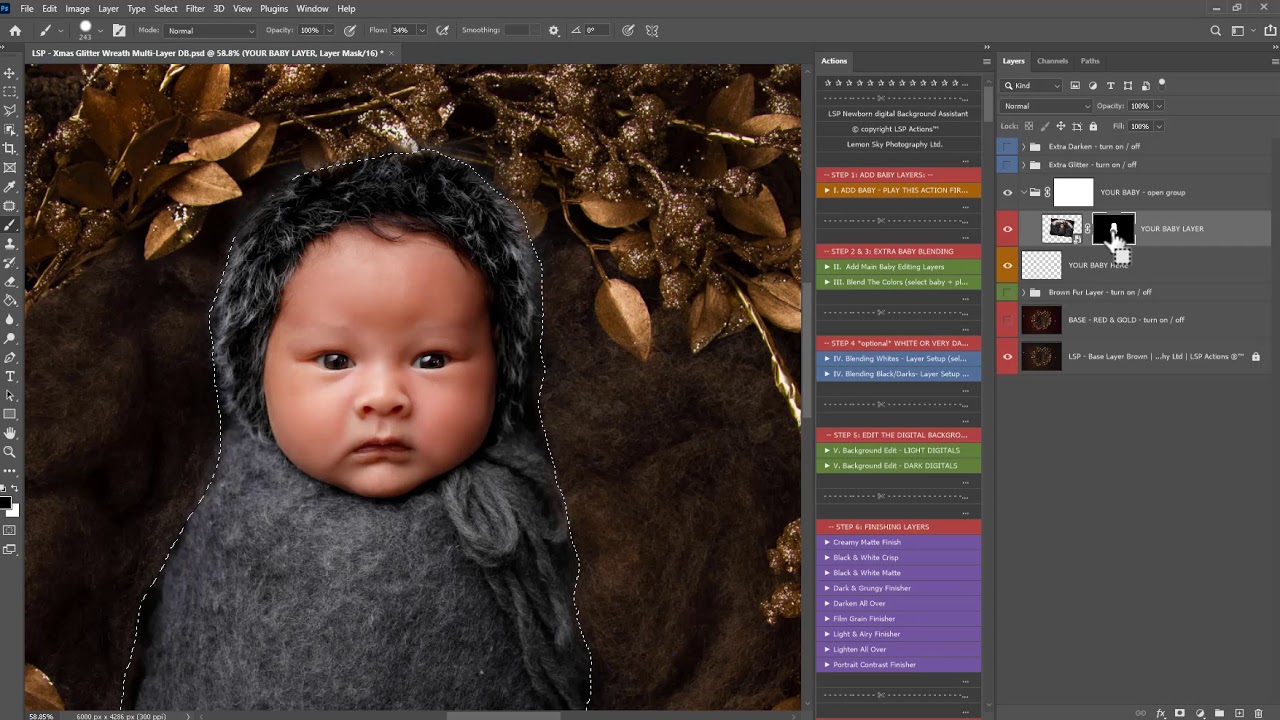Viewport: 1280px width, 720px height.
Task: Select the Eraser tool
Action: [x=10, y=282]
